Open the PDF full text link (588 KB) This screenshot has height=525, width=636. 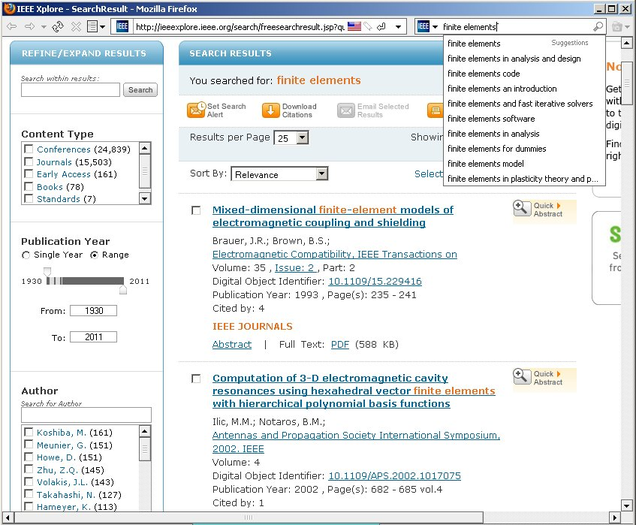click(340, 344)
